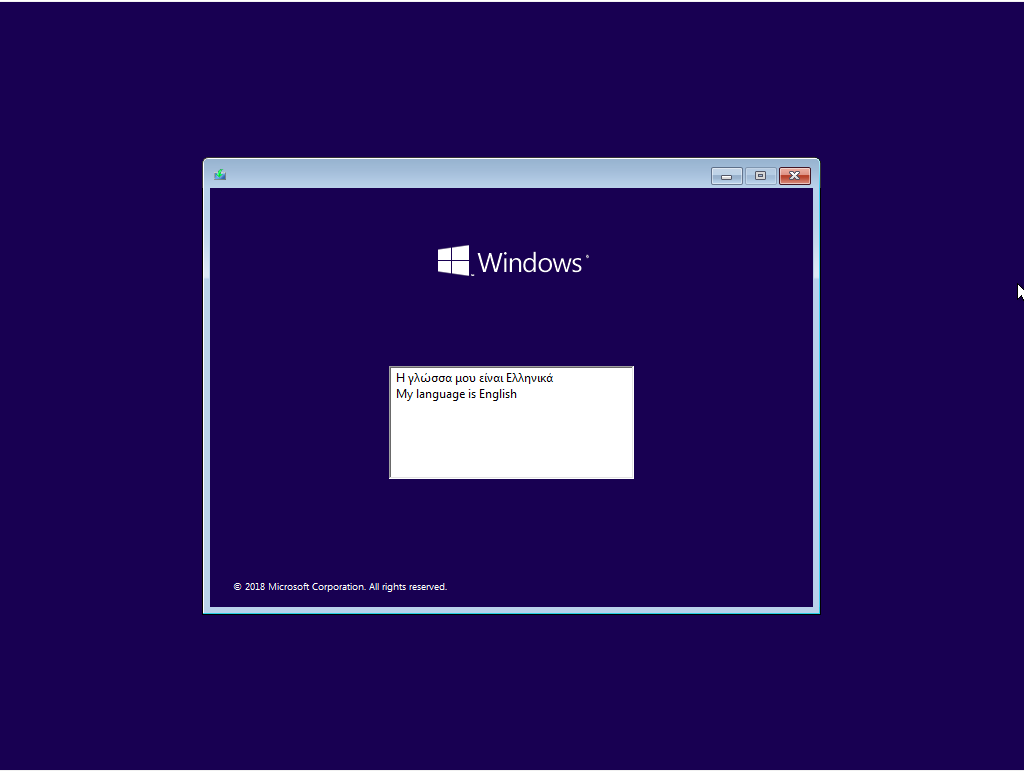Close the Windows Setup window
The image size is (1024, 771).
click(x=794, y=176)
